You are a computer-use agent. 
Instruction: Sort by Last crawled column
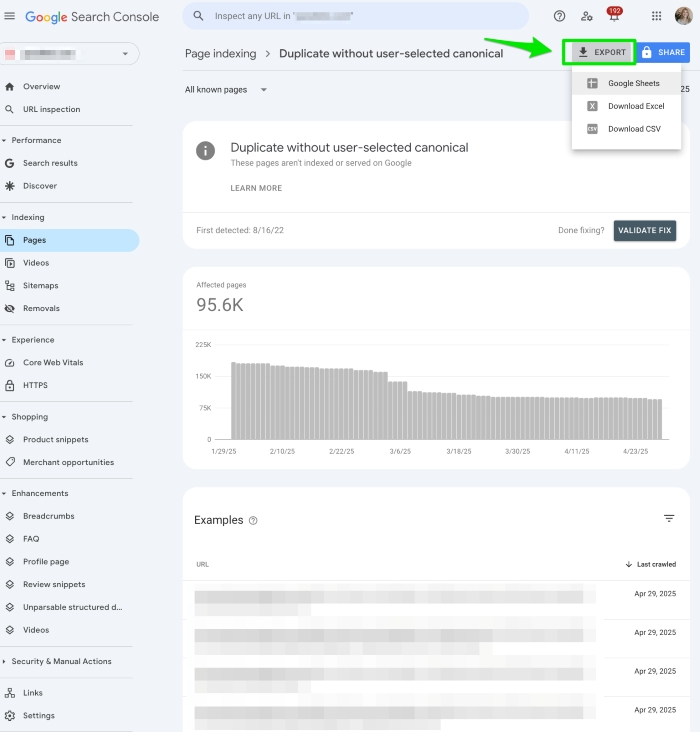pyautogui.click(x=651, y=564)
